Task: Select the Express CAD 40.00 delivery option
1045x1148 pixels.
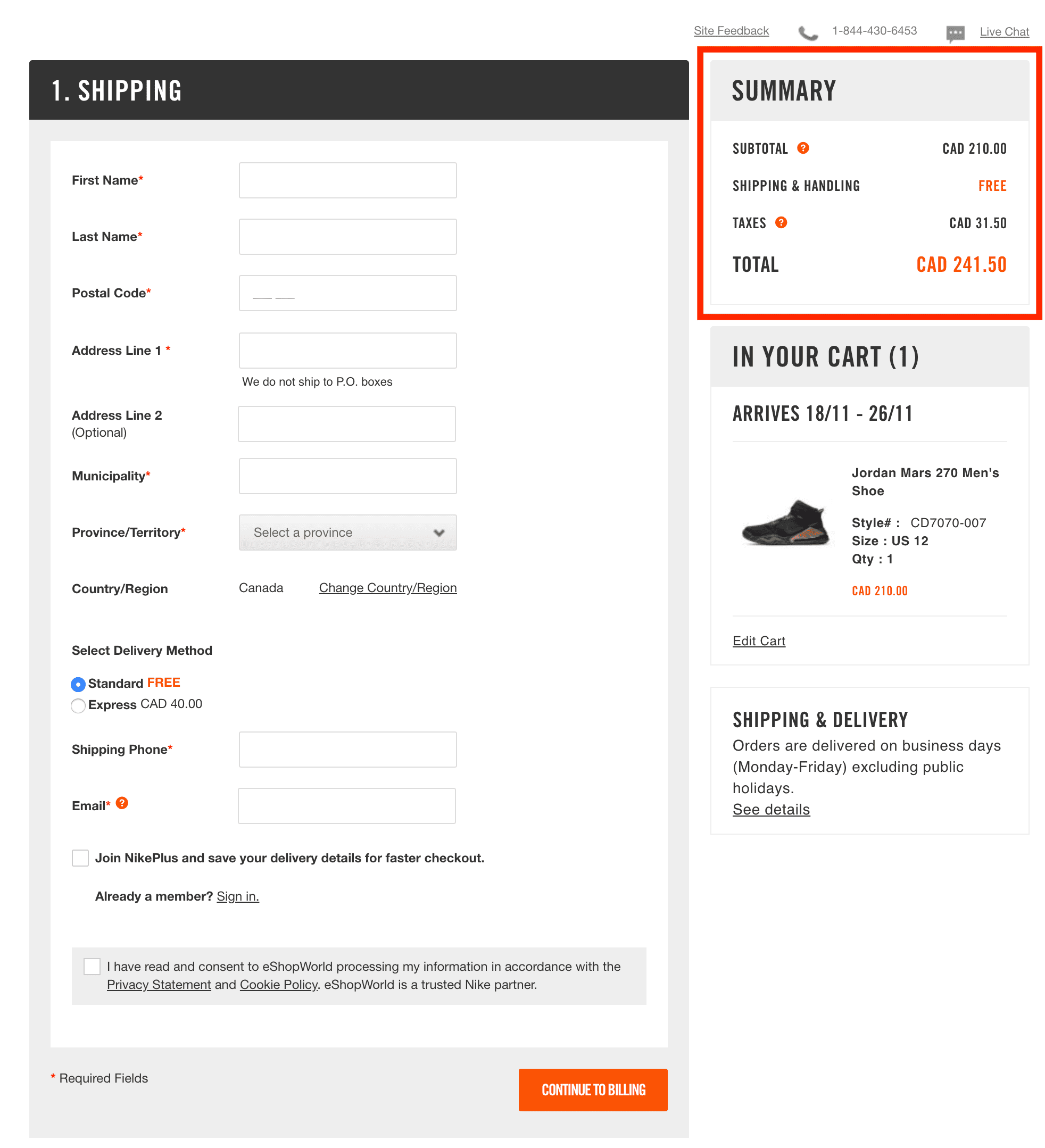Action: [77, 704]
